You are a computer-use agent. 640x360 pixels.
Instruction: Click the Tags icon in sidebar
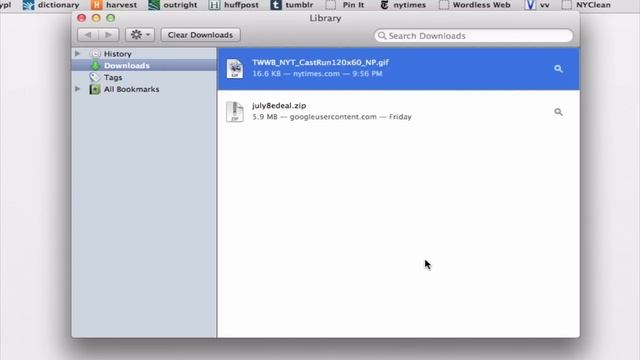pyautogui.click(x=94, y=77)
